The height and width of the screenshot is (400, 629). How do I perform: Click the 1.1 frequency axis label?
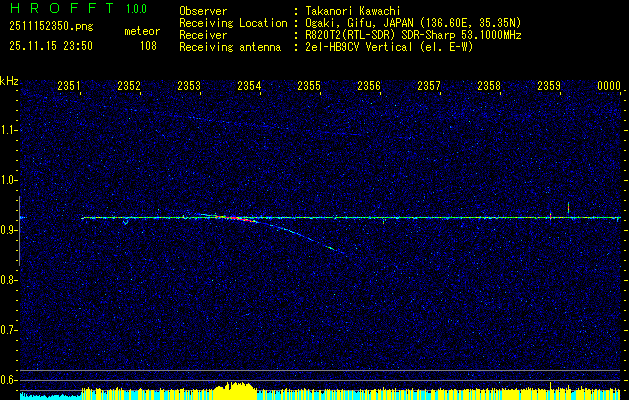coord(7,130)
